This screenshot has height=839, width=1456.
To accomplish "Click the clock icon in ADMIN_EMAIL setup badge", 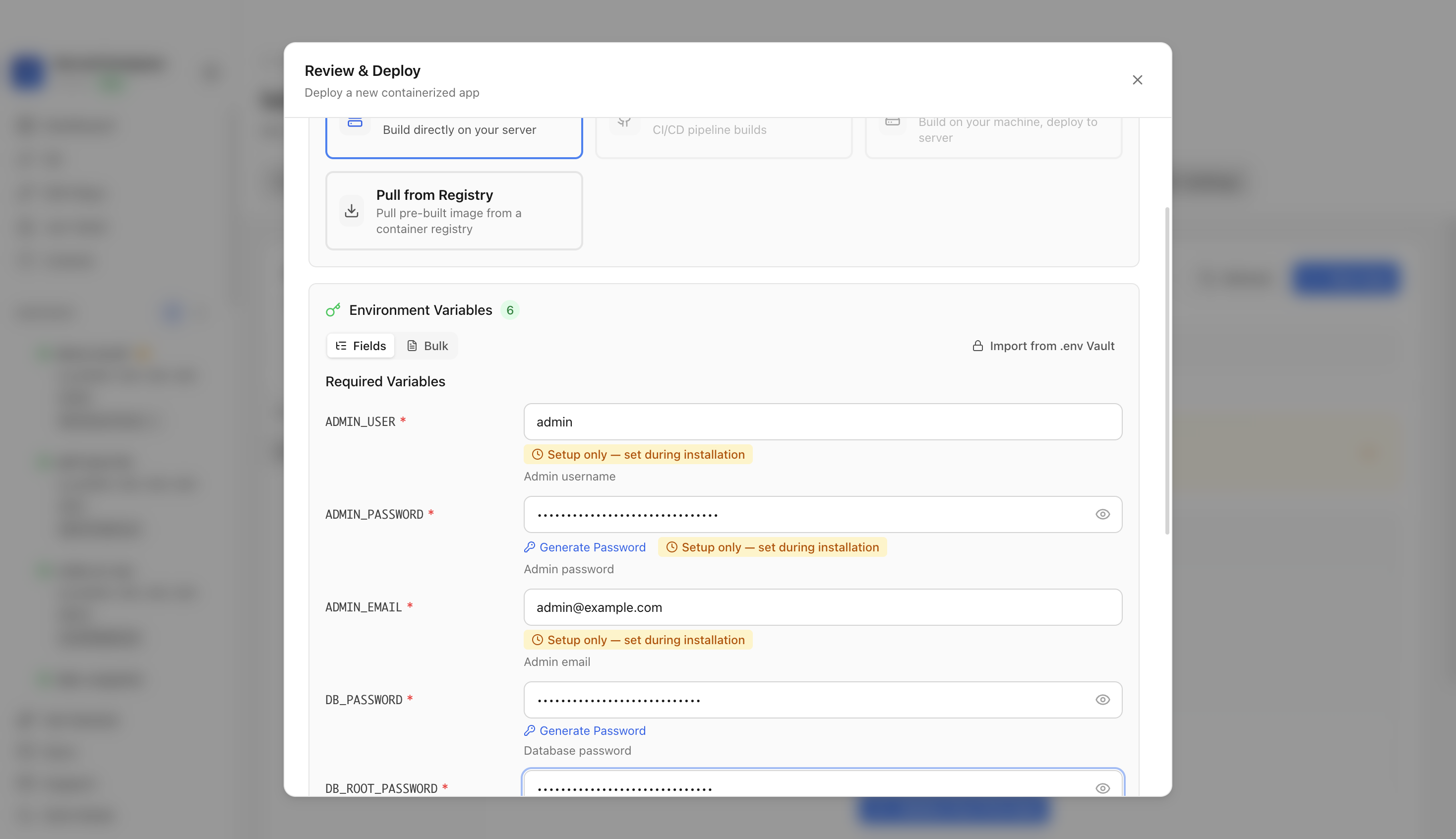I will coord(537,640).
